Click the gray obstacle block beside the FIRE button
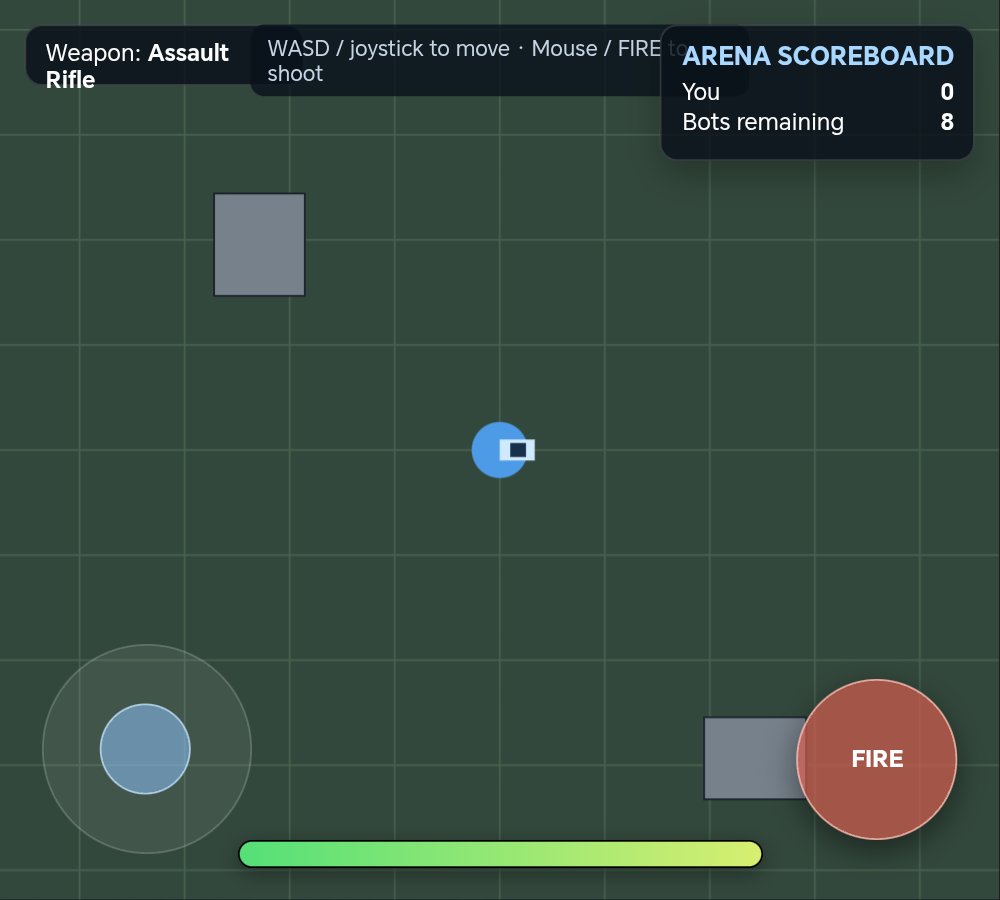 pos(754,758)
